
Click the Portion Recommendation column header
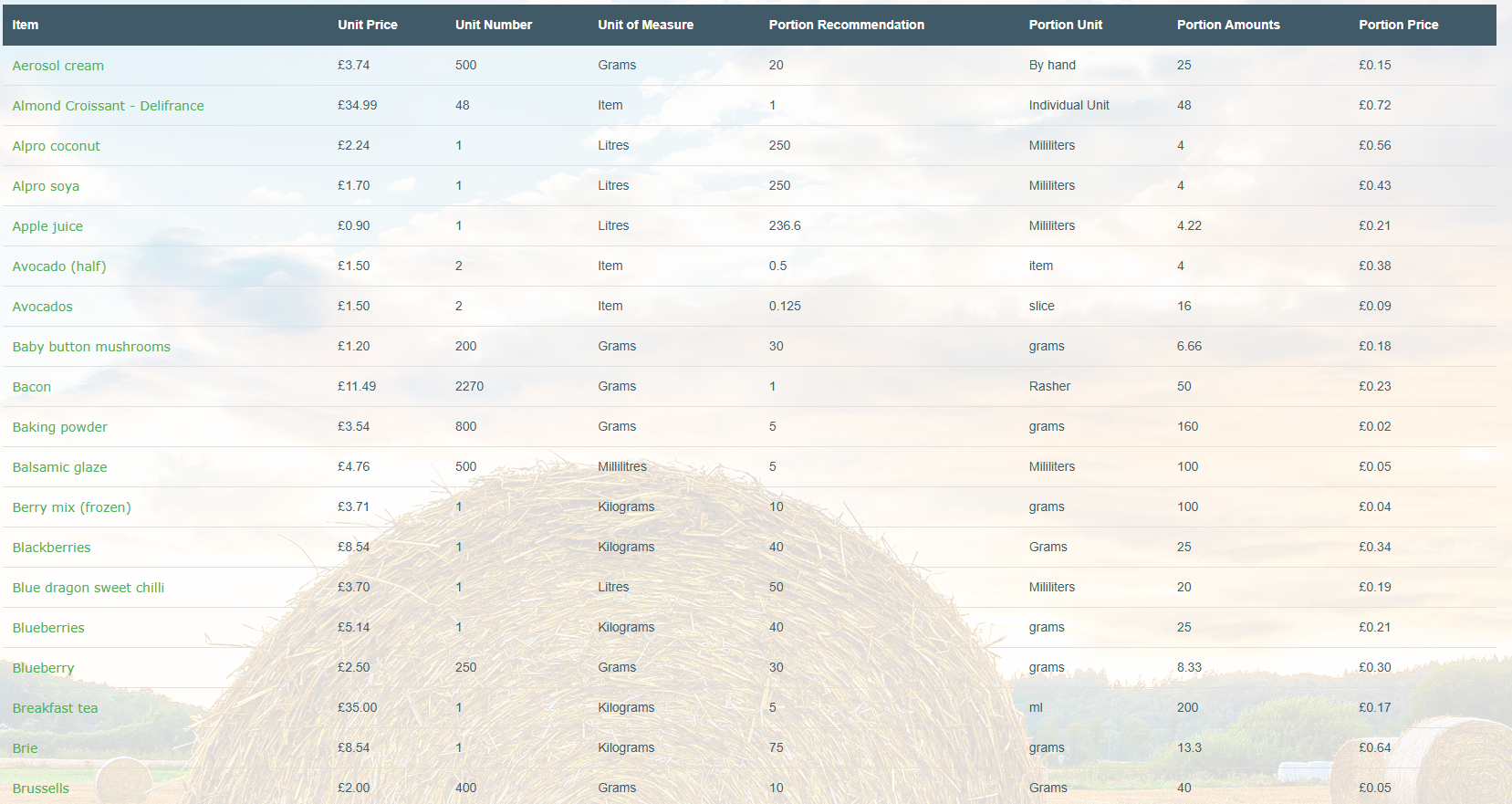pyautogui.click(x=846, y=25)
